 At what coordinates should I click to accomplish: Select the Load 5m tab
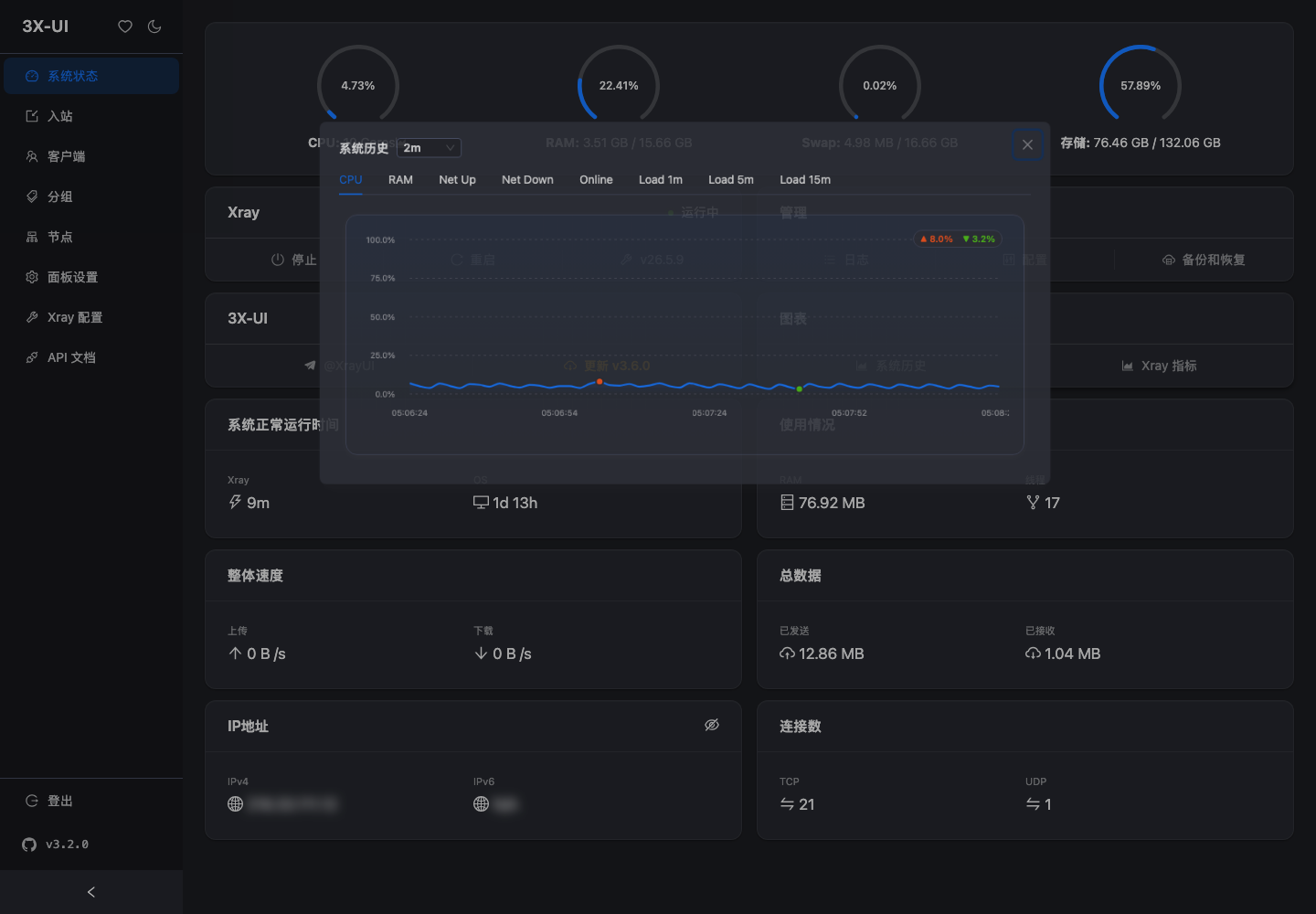pos(731,180)
